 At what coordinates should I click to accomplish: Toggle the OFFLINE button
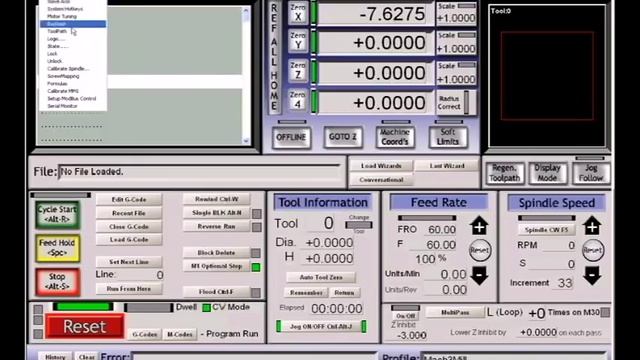point(291,137)
